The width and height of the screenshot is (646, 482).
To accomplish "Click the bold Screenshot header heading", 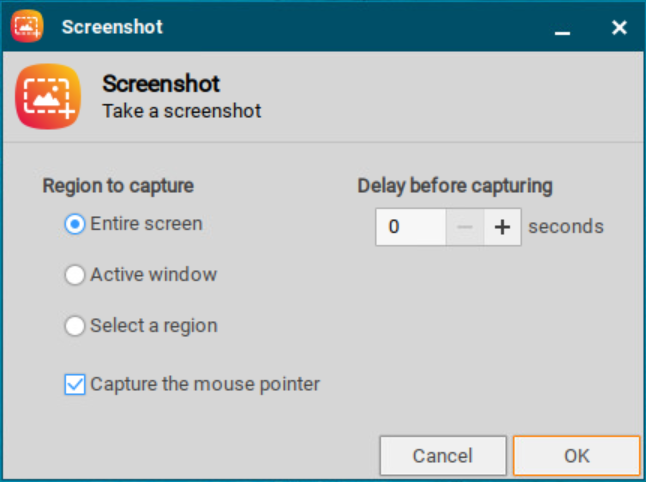I will (161, 84).
